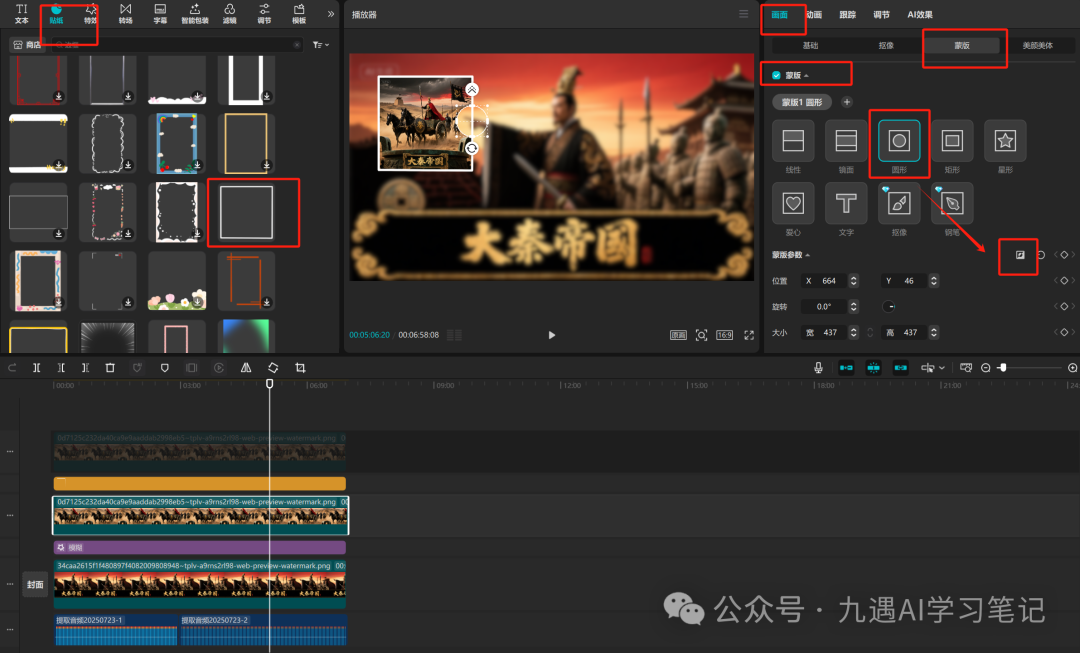Screen dimensions: 1080x653
Task: Switch to the 动画 animation tab
Action: 814,14
